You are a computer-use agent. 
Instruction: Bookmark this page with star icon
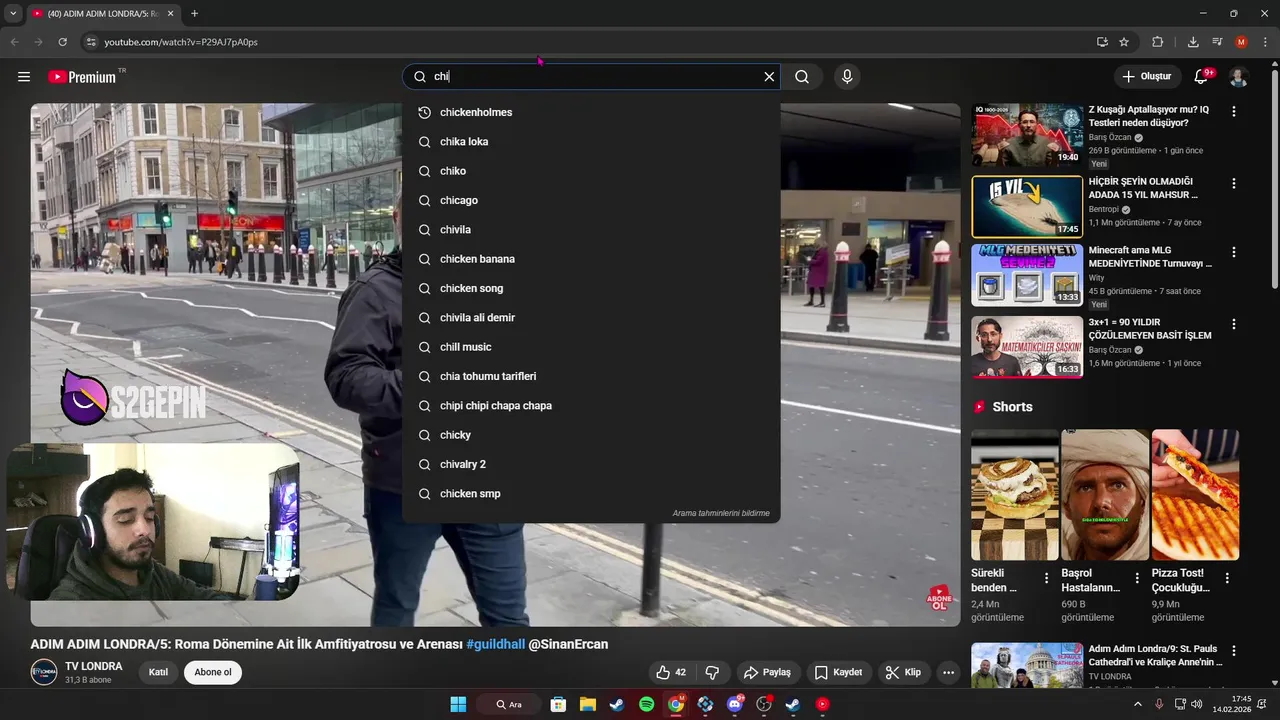click(1124, 42)
